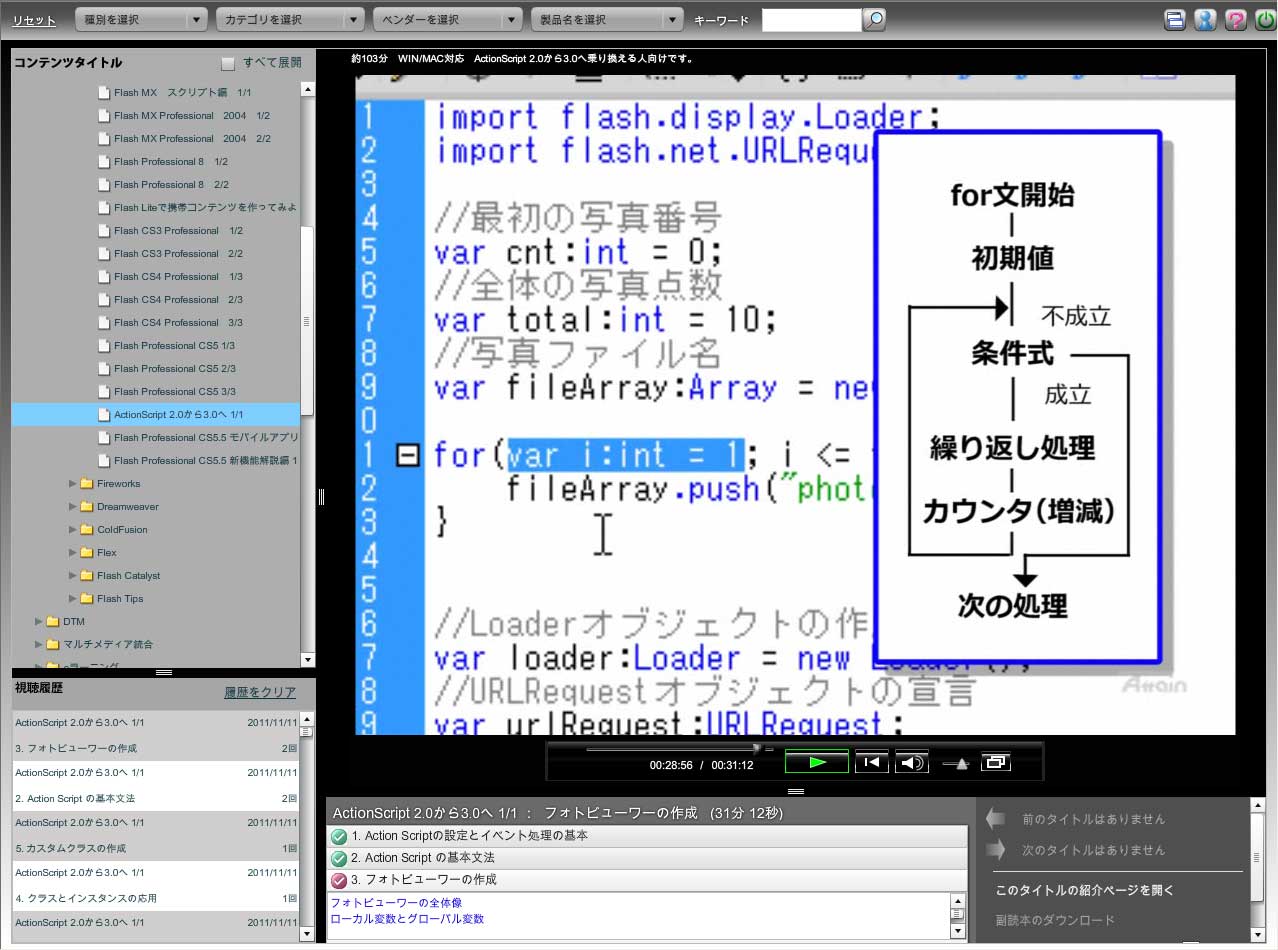Click the pink question mark help icon
The image size is (1278, 950).
[x=1235, y=20]
